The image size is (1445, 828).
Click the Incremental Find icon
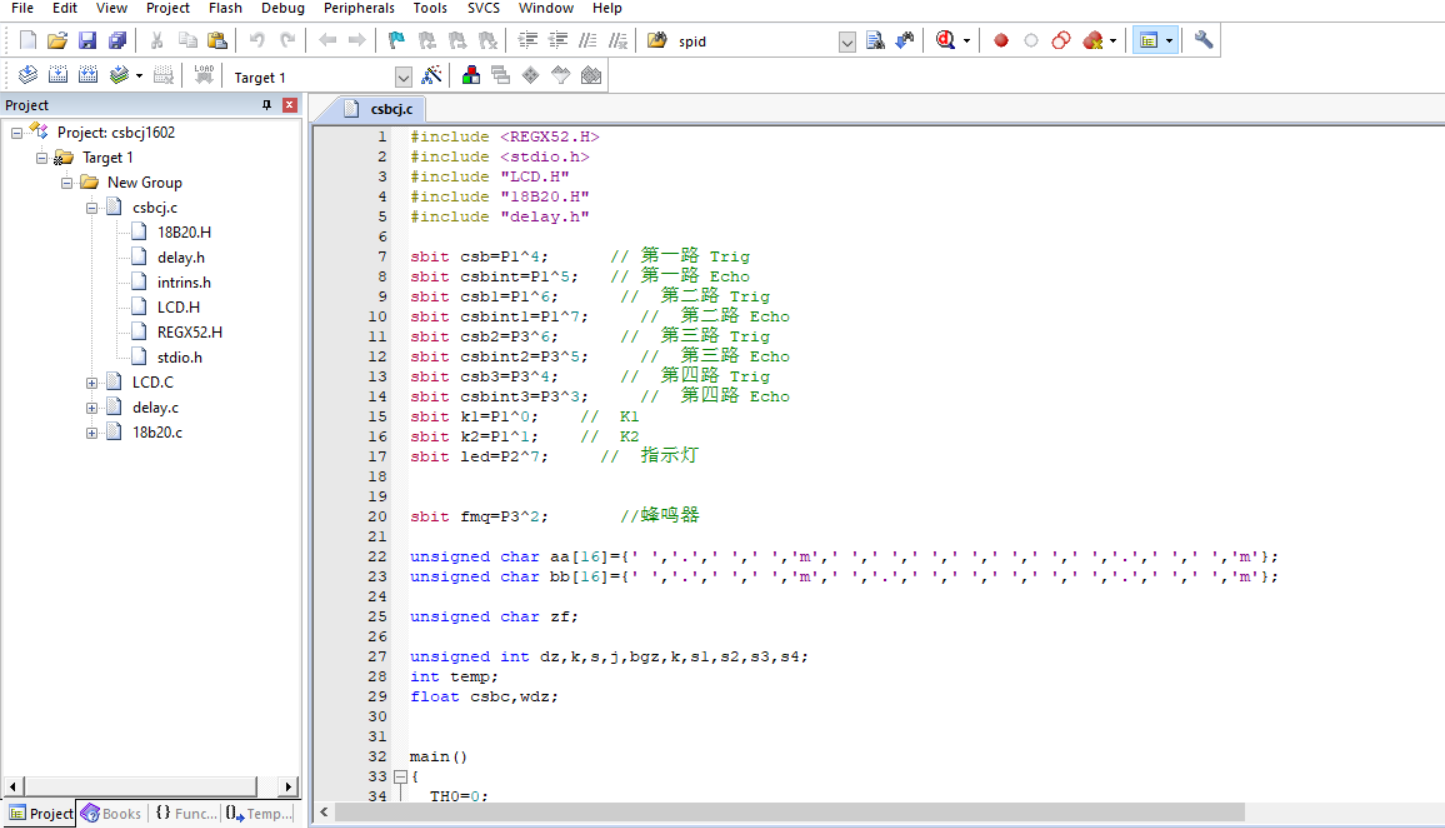point(905,40)
